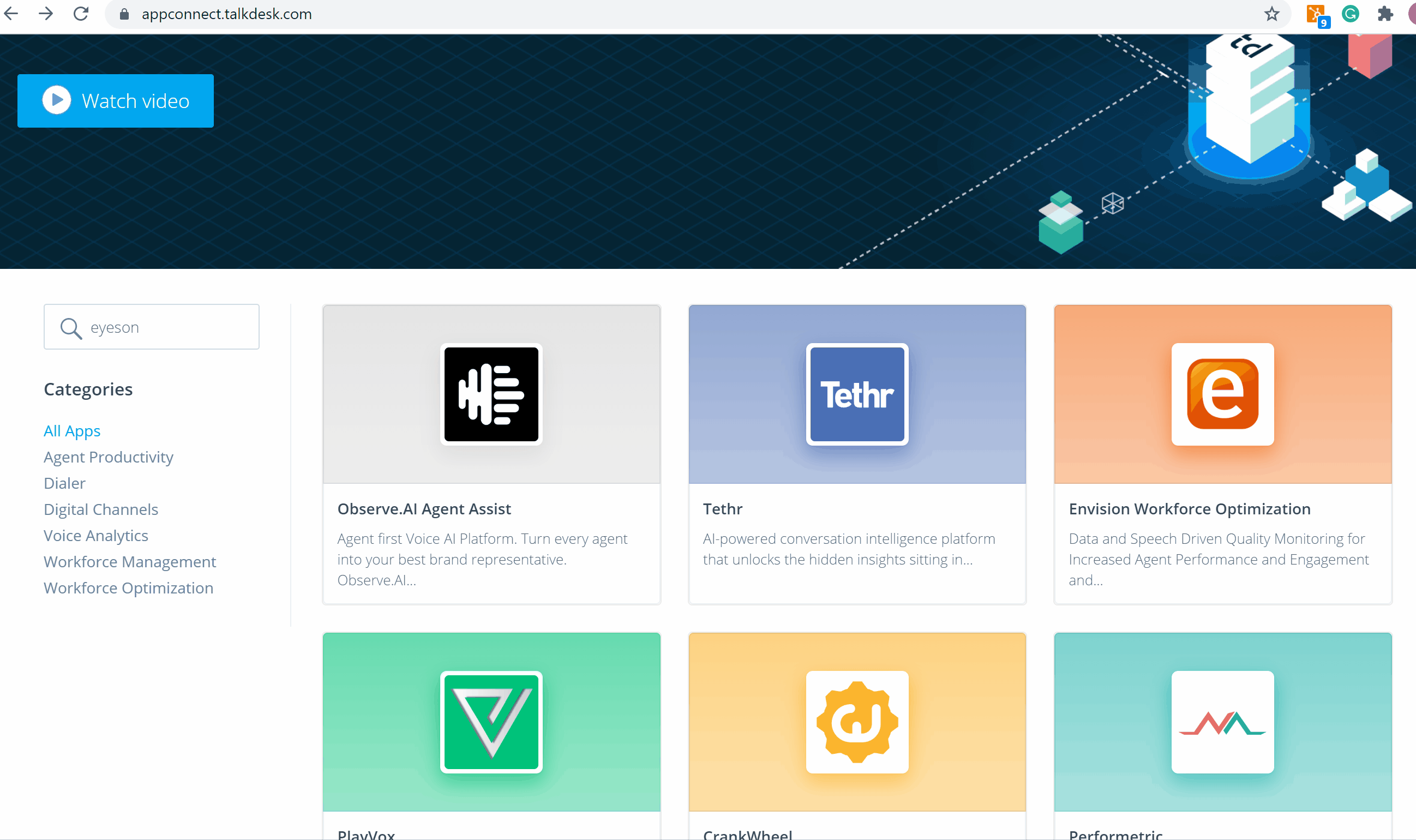Open the HubSpot extension icon

pyautogui.click(x=1316, y=15)
